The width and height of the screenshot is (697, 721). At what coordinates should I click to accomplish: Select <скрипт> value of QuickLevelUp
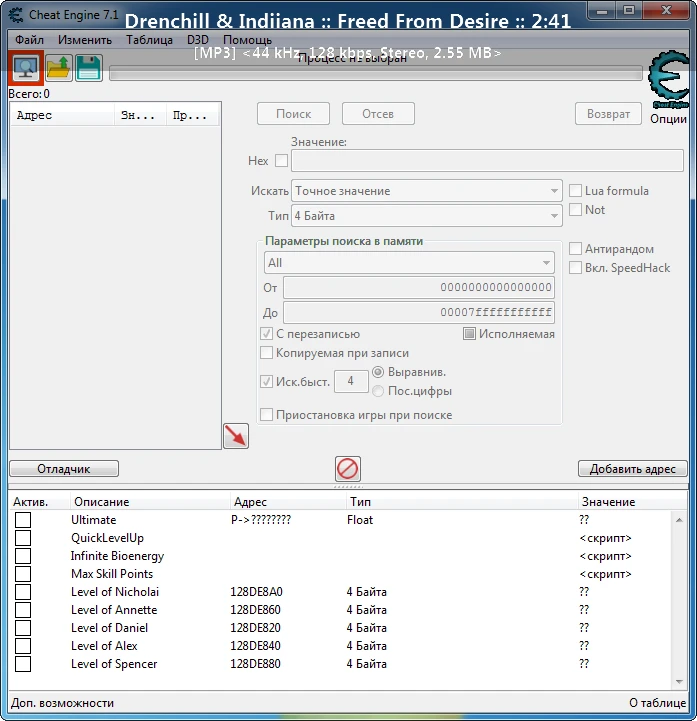(606, 538)
